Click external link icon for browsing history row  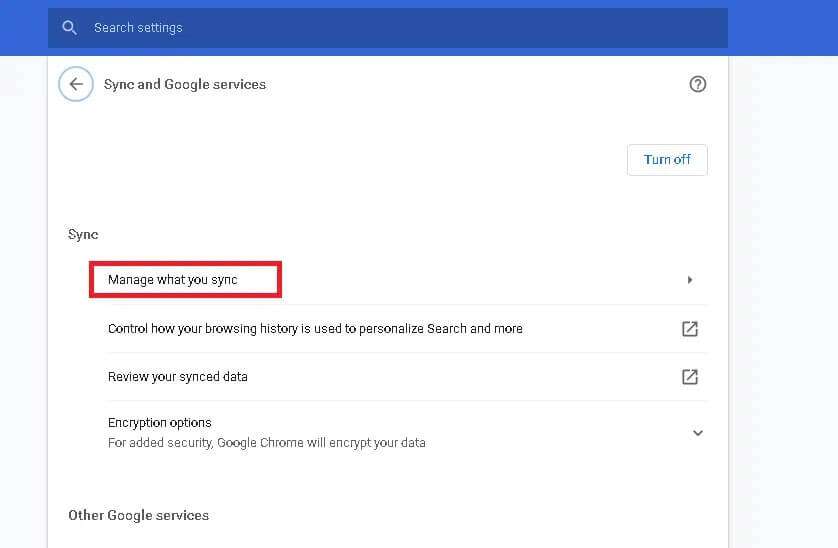[x=690, y=329]
